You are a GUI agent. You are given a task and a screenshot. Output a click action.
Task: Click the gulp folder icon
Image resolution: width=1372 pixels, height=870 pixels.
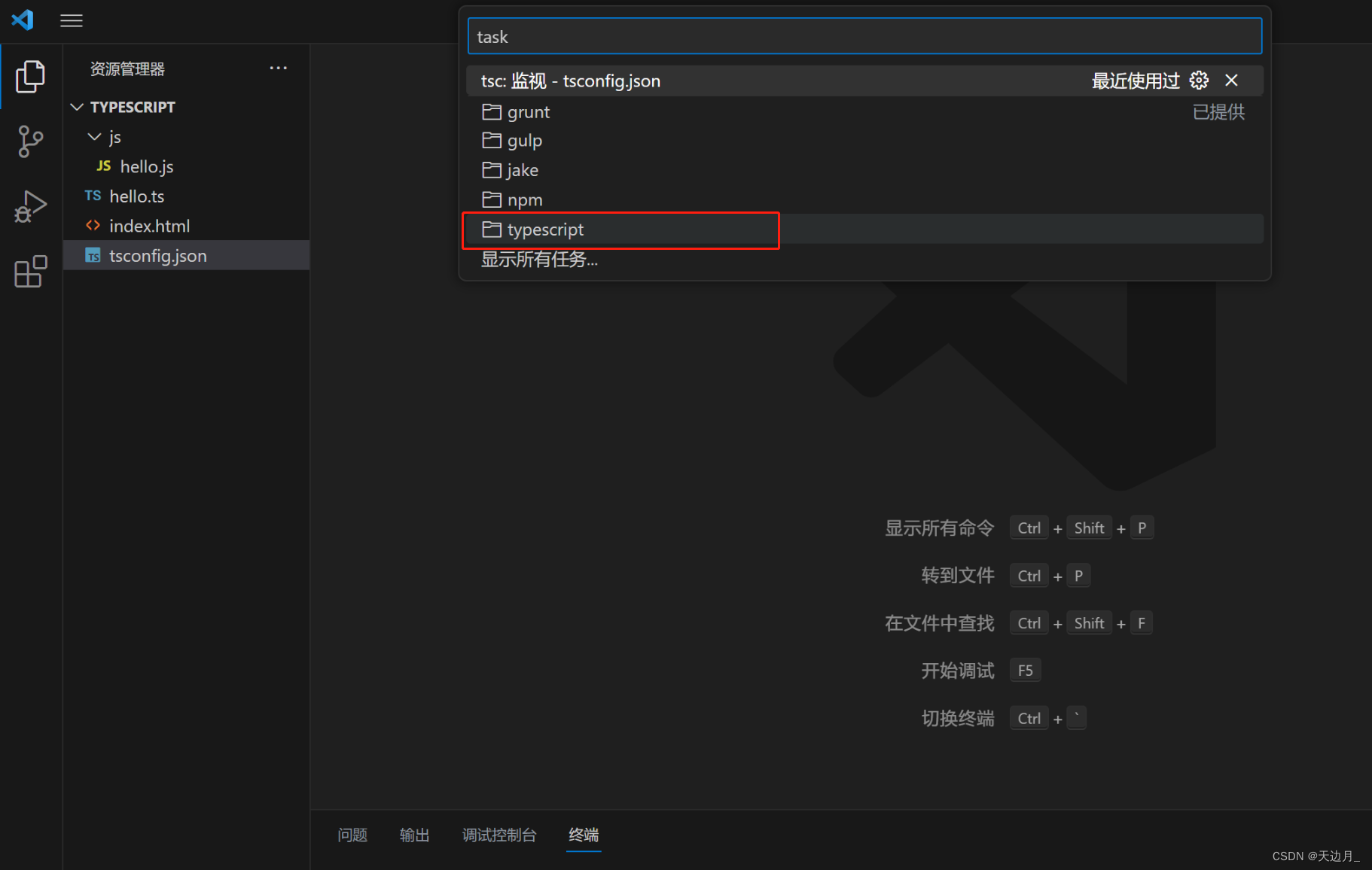(492, 140)
